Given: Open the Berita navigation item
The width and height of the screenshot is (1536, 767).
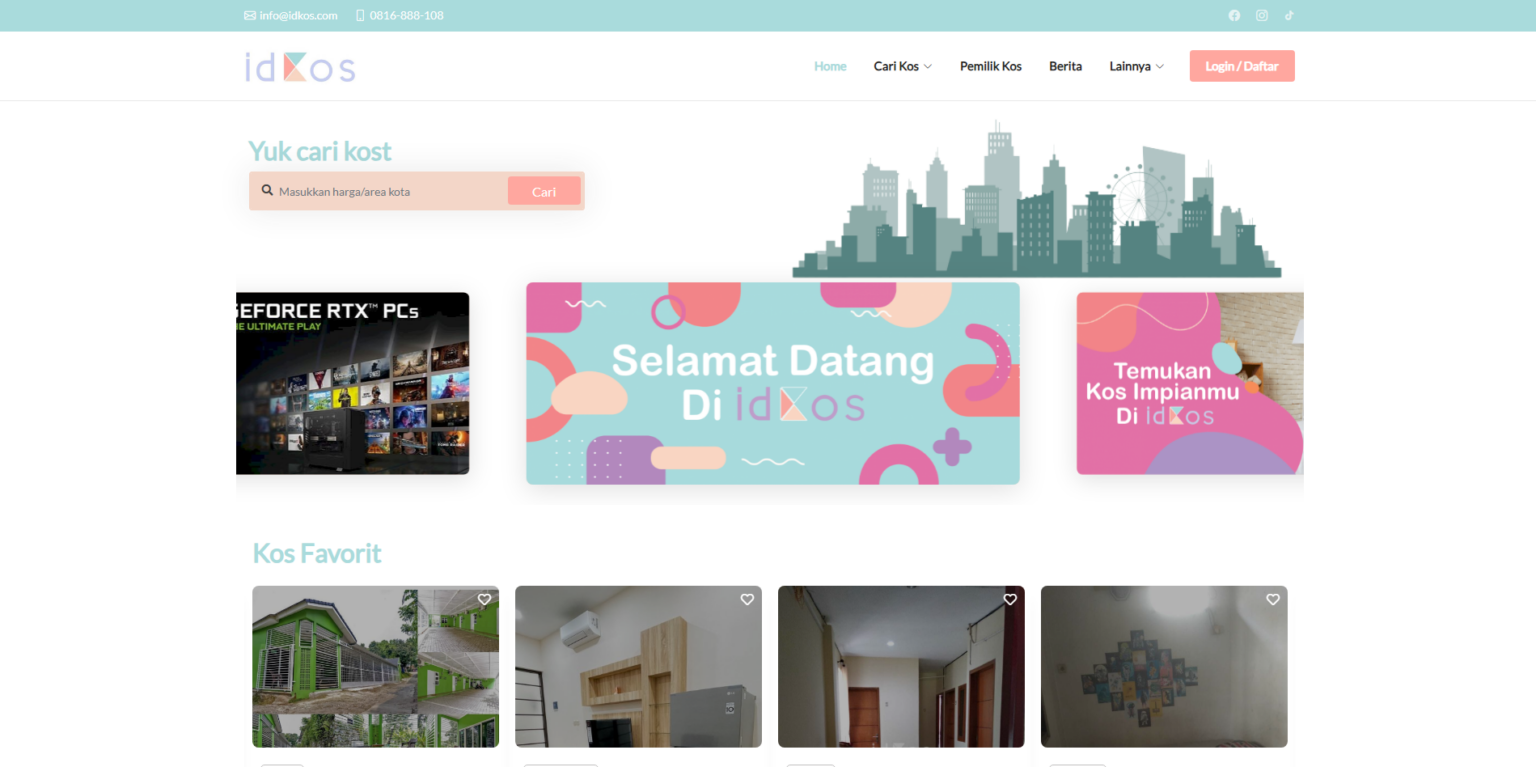Looking at the screenshot, I should [x=1065, y=66].
